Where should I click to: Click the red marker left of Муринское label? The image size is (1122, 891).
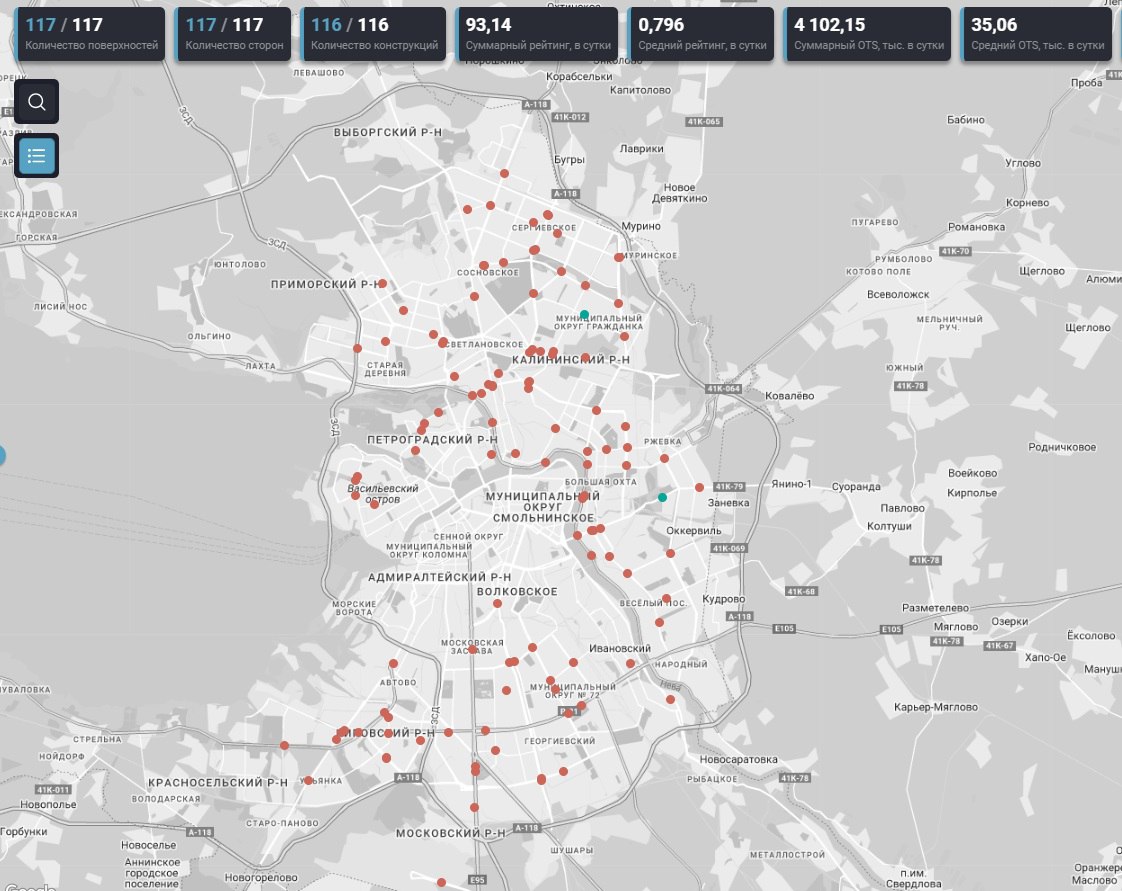point(619,258)
